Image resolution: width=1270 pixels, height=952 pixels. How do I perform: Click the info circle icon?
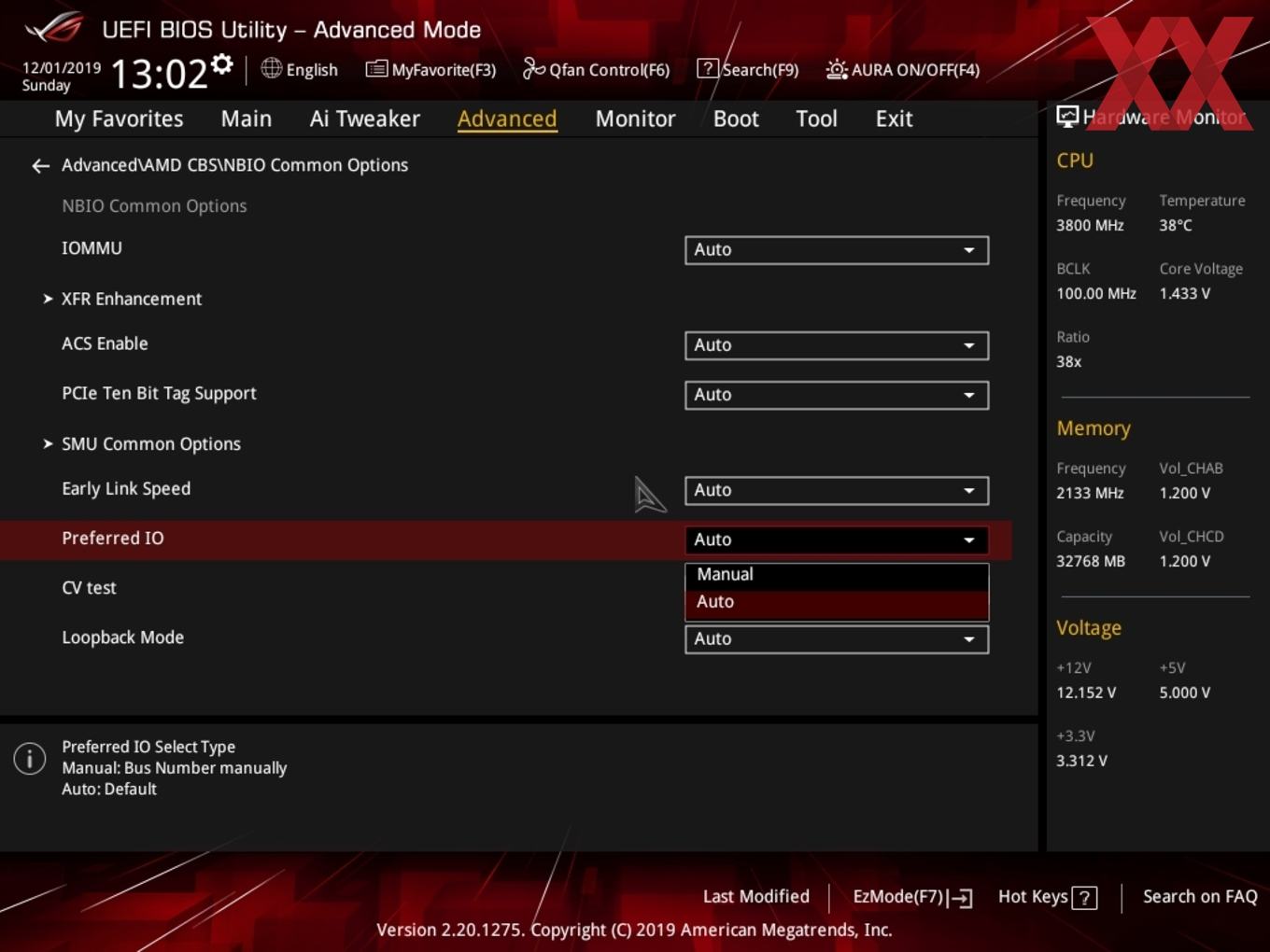[30, 758]
